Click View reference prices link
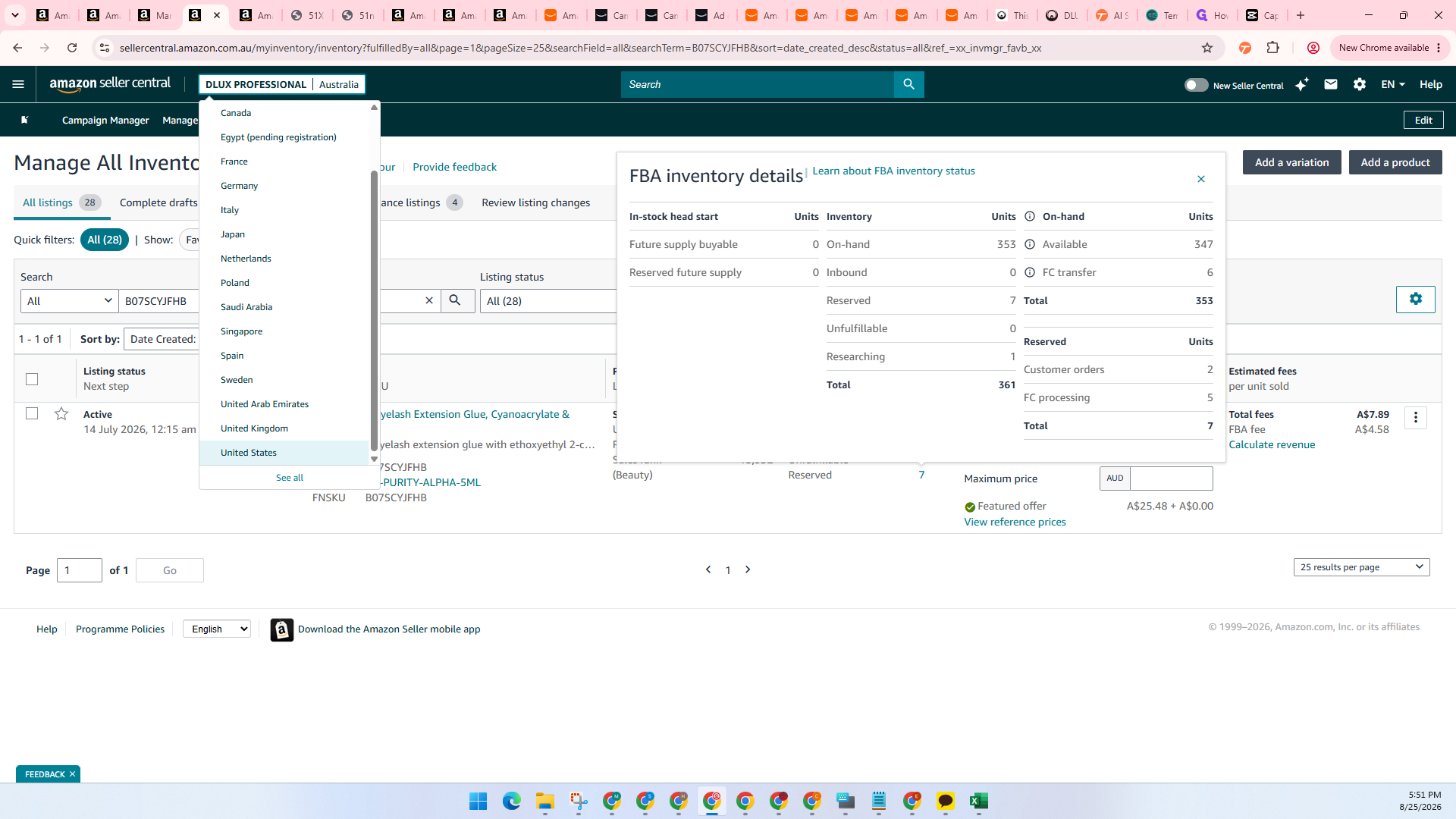The image size is (1456, 819). point(1015,522)
